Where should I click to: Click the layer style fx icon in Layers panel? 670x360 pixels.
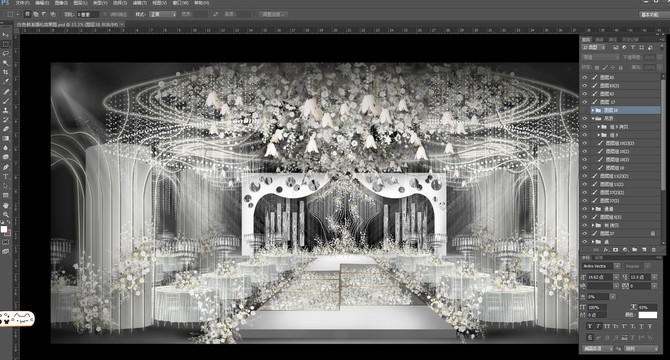[606, 249]
